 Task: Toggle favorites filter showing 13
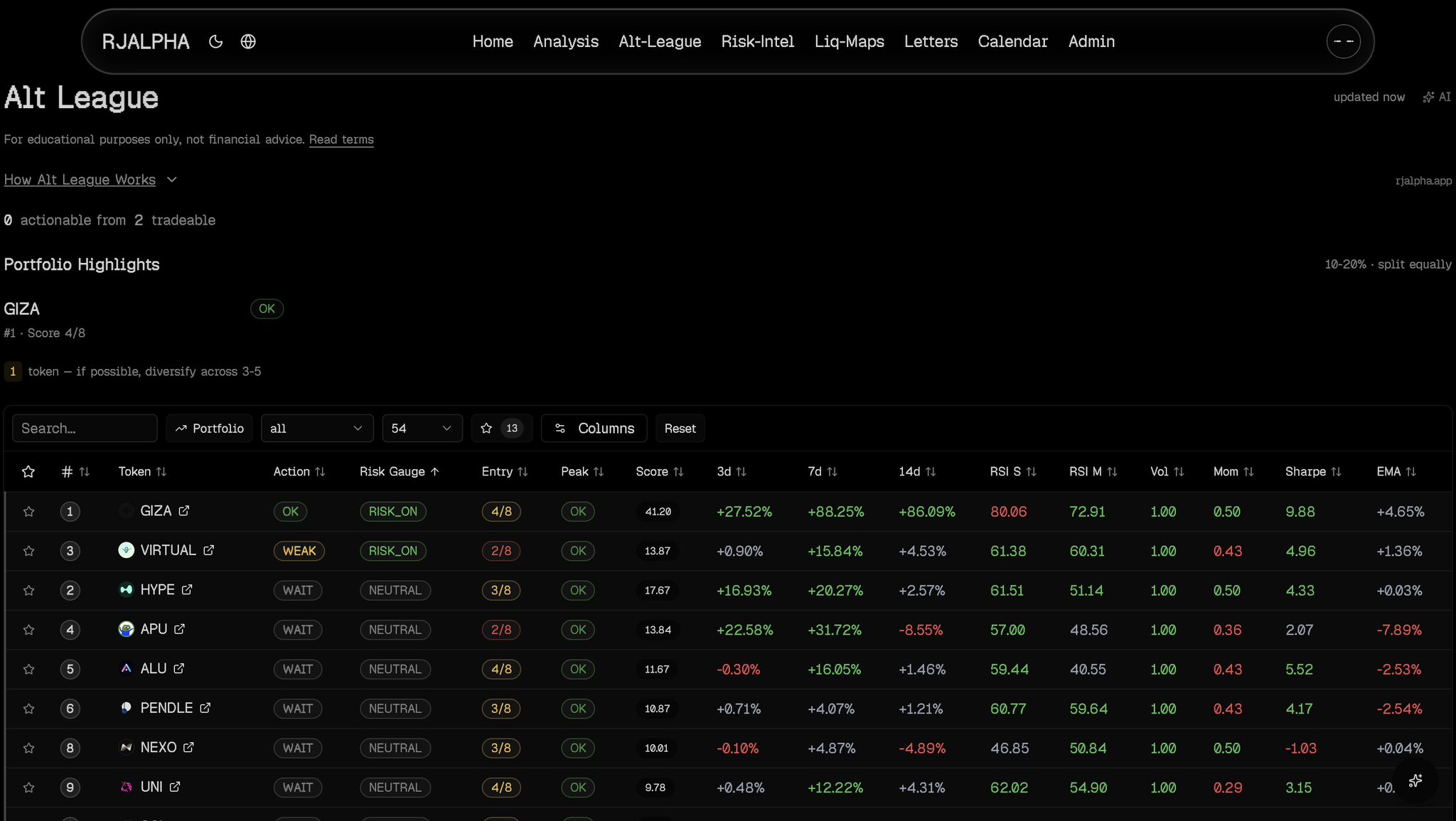point(501,429)
